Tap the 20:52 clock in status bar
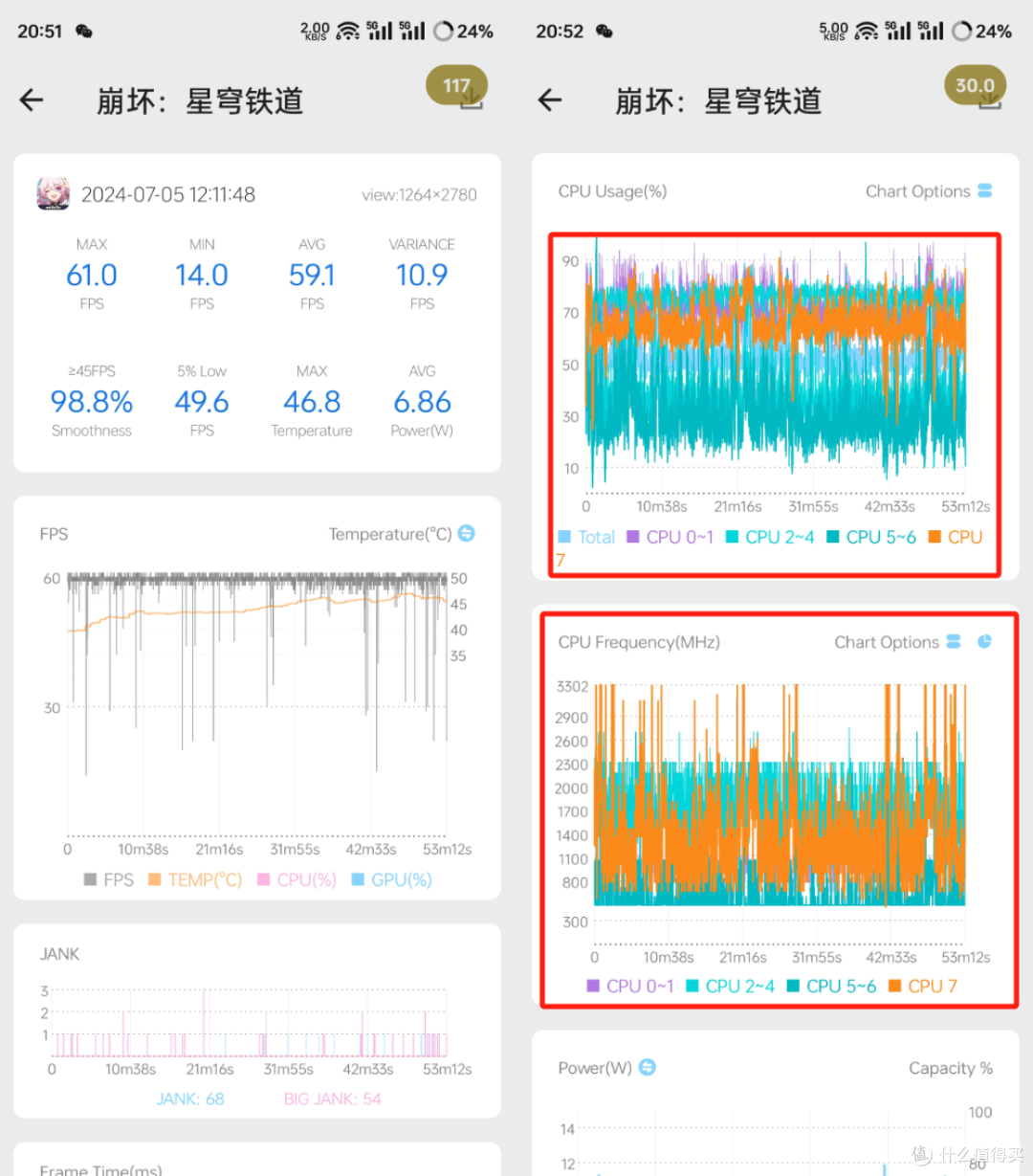This screenshot has width=1033, height=1176. [560, 32]
